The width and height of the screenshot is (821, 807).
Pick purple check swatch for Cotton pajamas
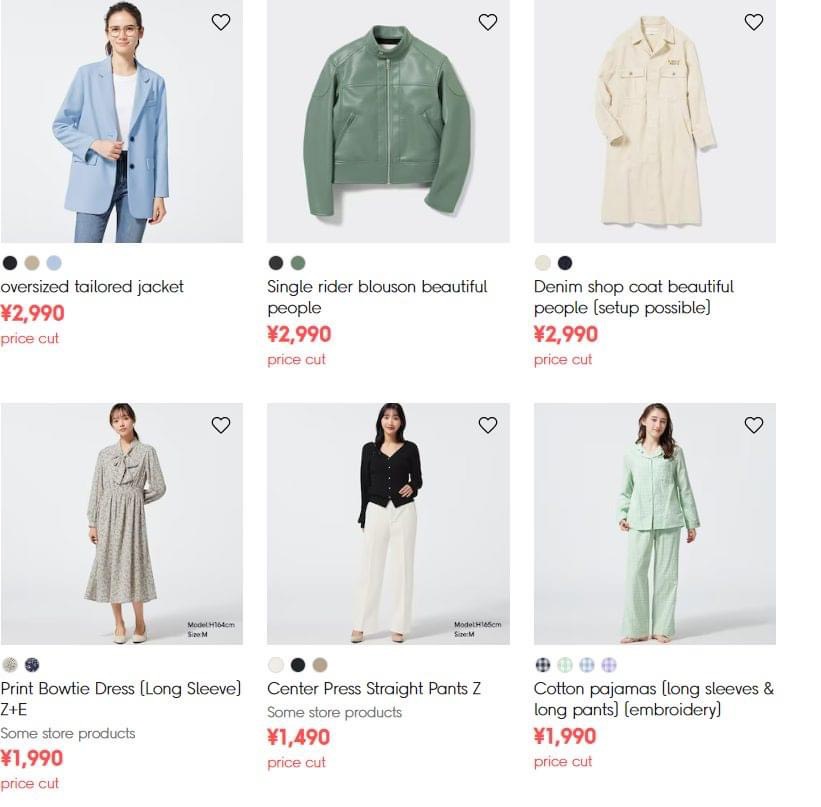pos(609,665)
